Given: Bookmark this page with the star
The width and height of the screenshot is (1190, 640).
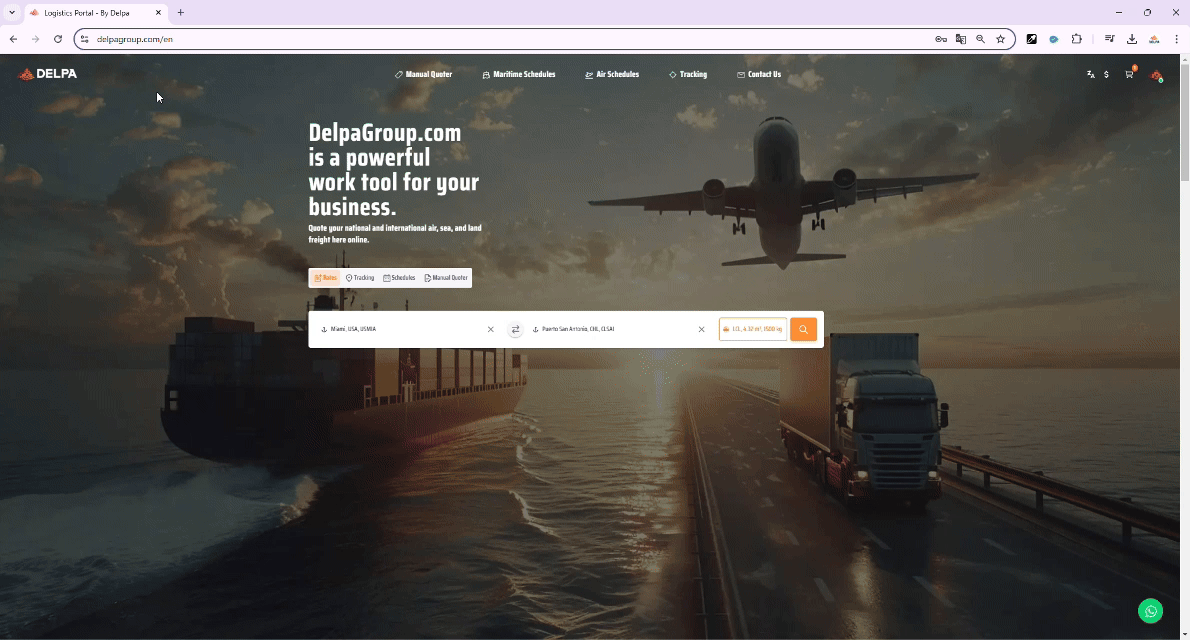Looking at the screenshot, I should pyautogui.click(x=1000, y=39).
